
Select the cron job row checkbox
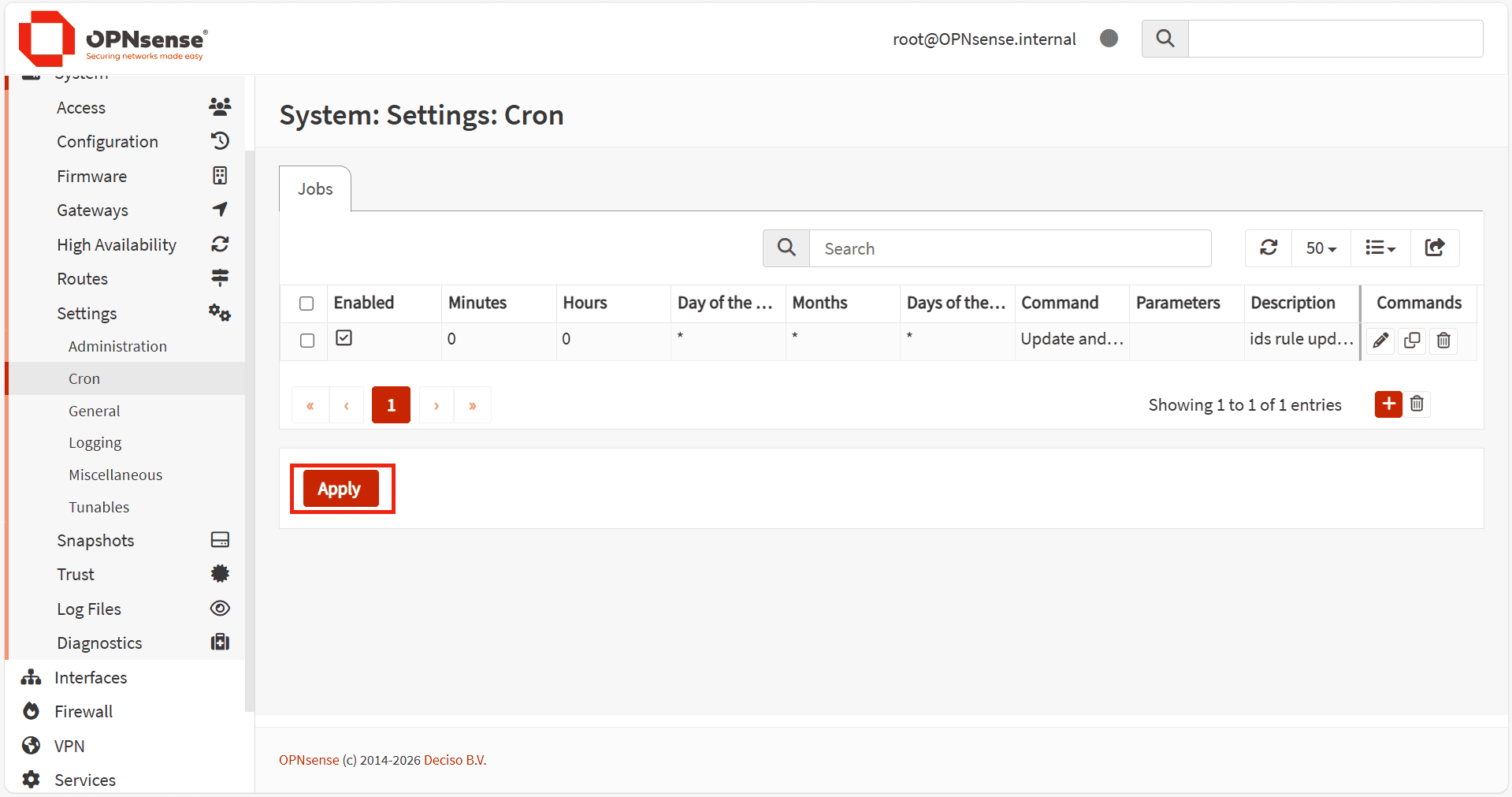[x=306, y=341]
